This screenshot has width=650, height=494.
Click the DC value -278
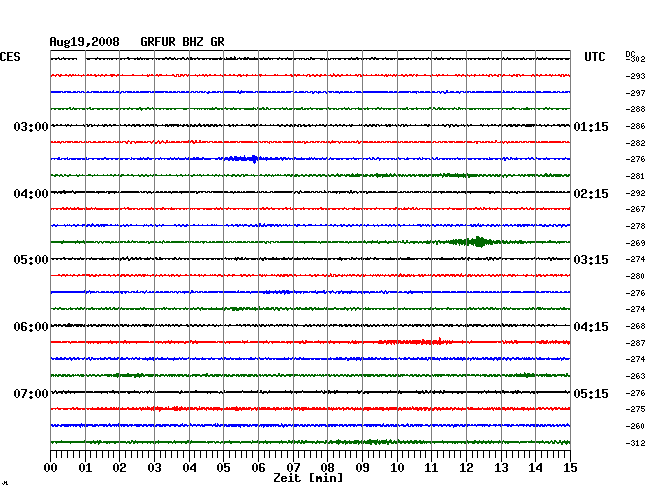point(635,226)
